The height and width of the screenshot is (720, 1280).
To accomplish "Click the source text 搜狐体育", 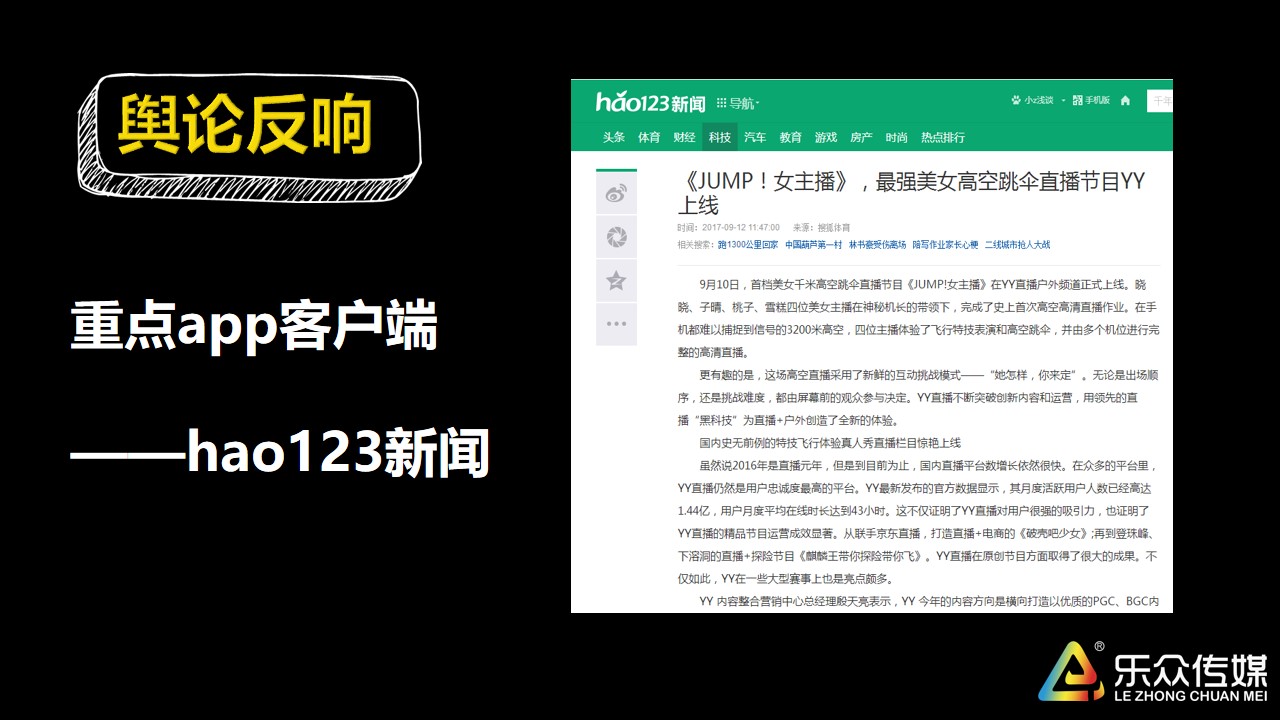I will click(x=832, y=227).
